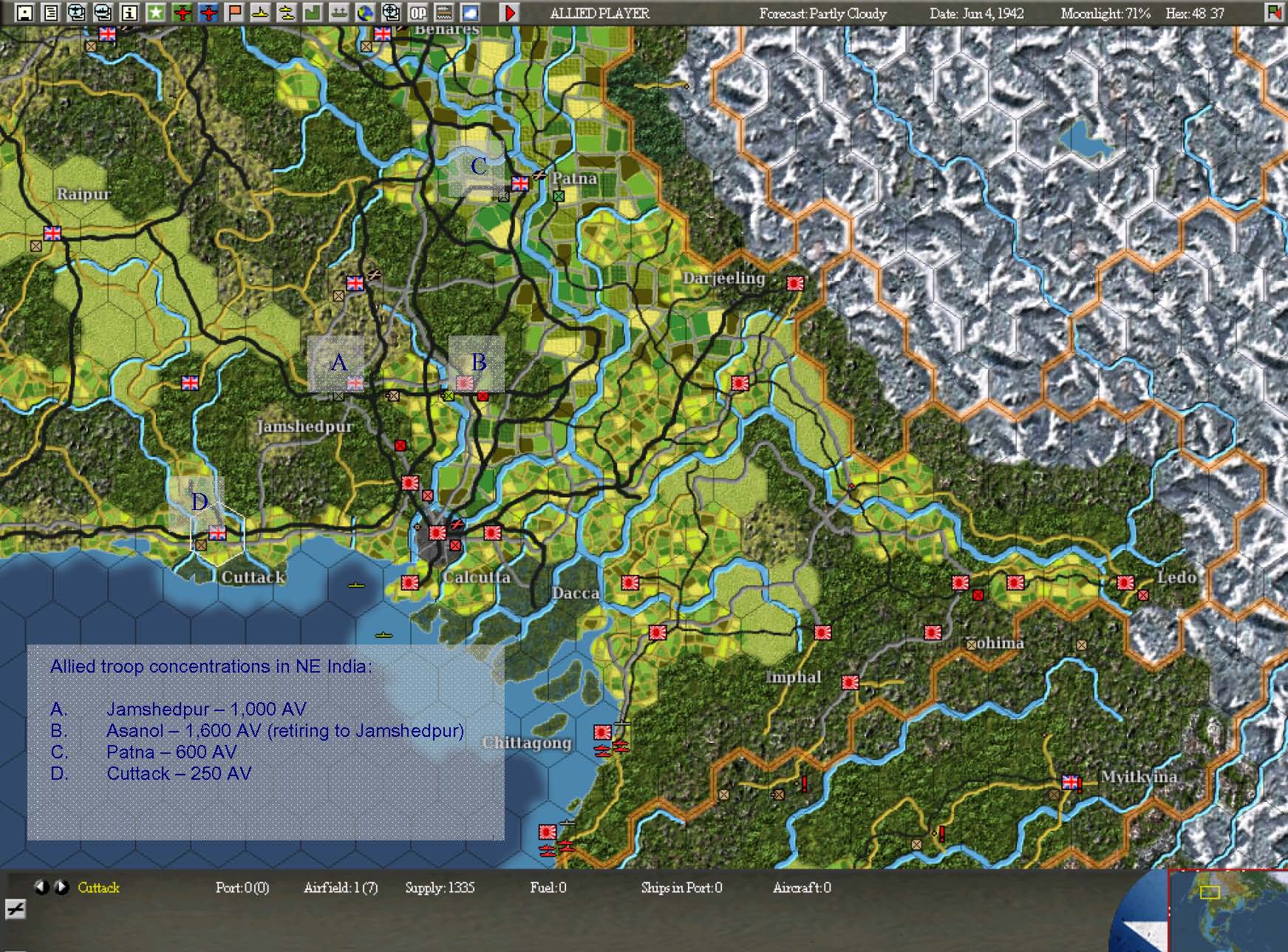
Task: Select the British unit at Myitkyina
Action: point(1070,782)
